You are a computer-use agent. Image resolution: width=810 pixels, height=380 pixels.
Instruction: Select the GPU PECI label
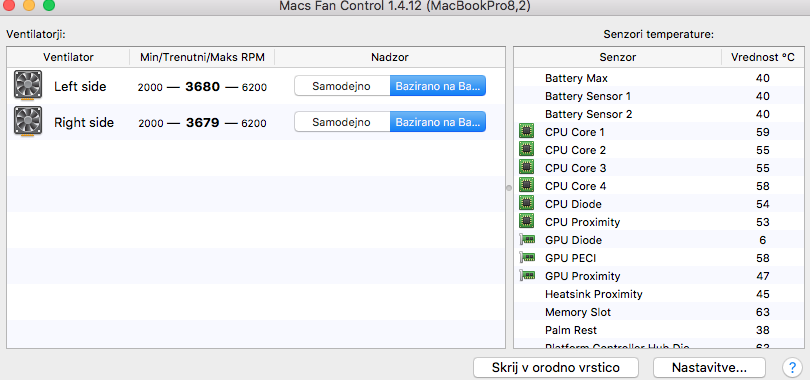pyautogui.click(x=570, y=258)
